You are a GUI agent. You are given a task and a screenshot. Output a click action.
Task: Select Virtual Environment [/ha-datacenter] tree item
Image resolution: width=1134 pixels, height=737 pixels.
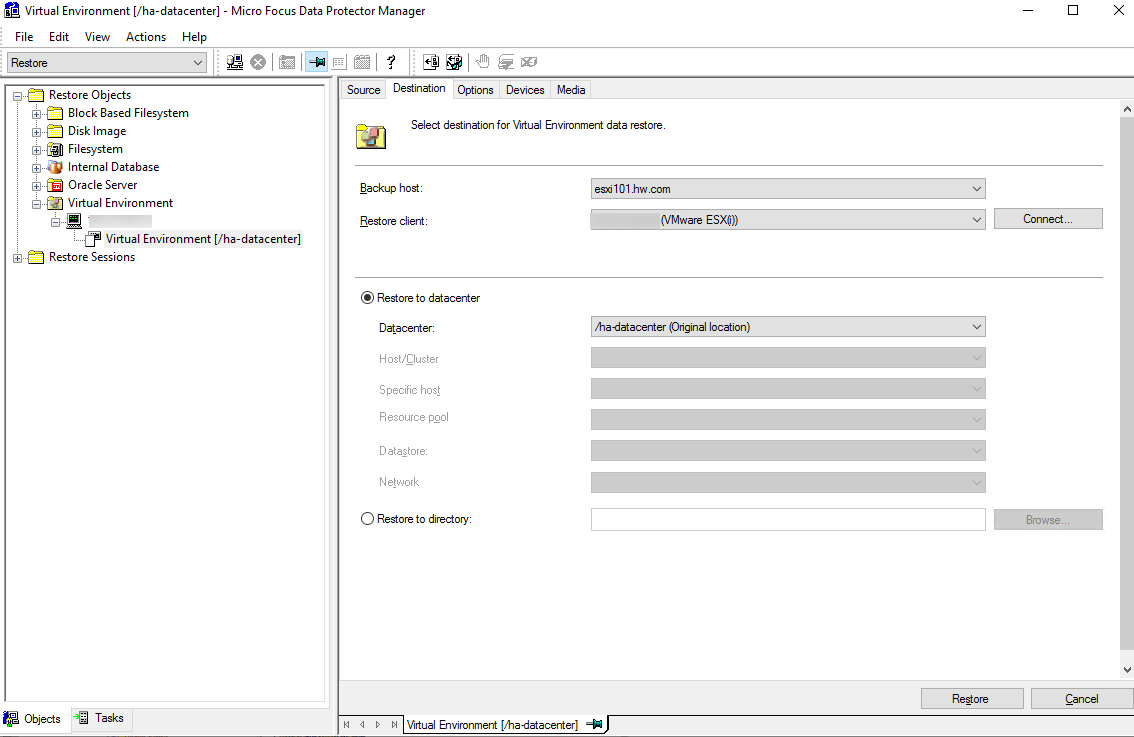pos(202,239)
